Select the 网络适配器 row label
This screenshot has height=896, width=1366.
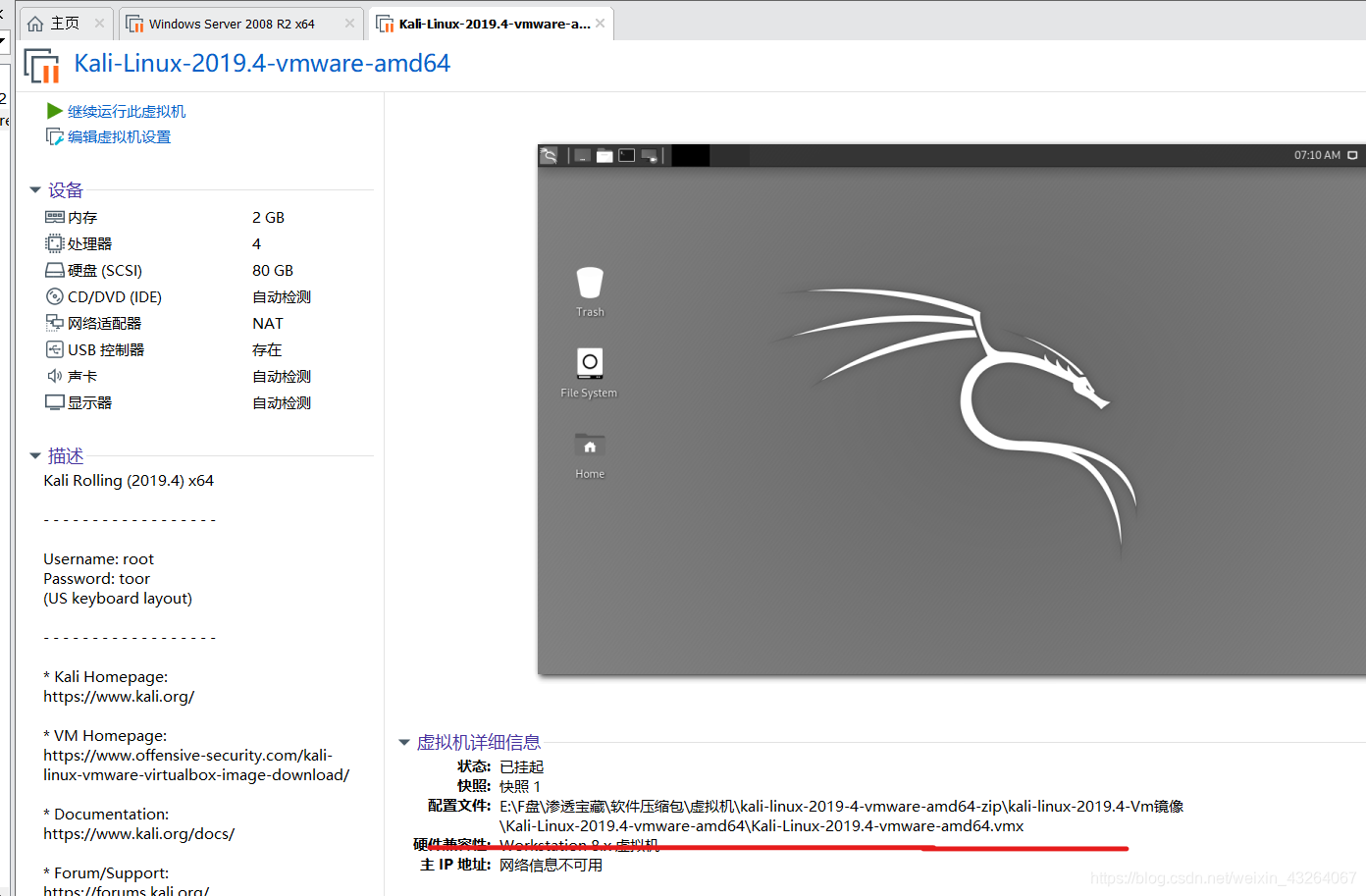click(104, 323)
